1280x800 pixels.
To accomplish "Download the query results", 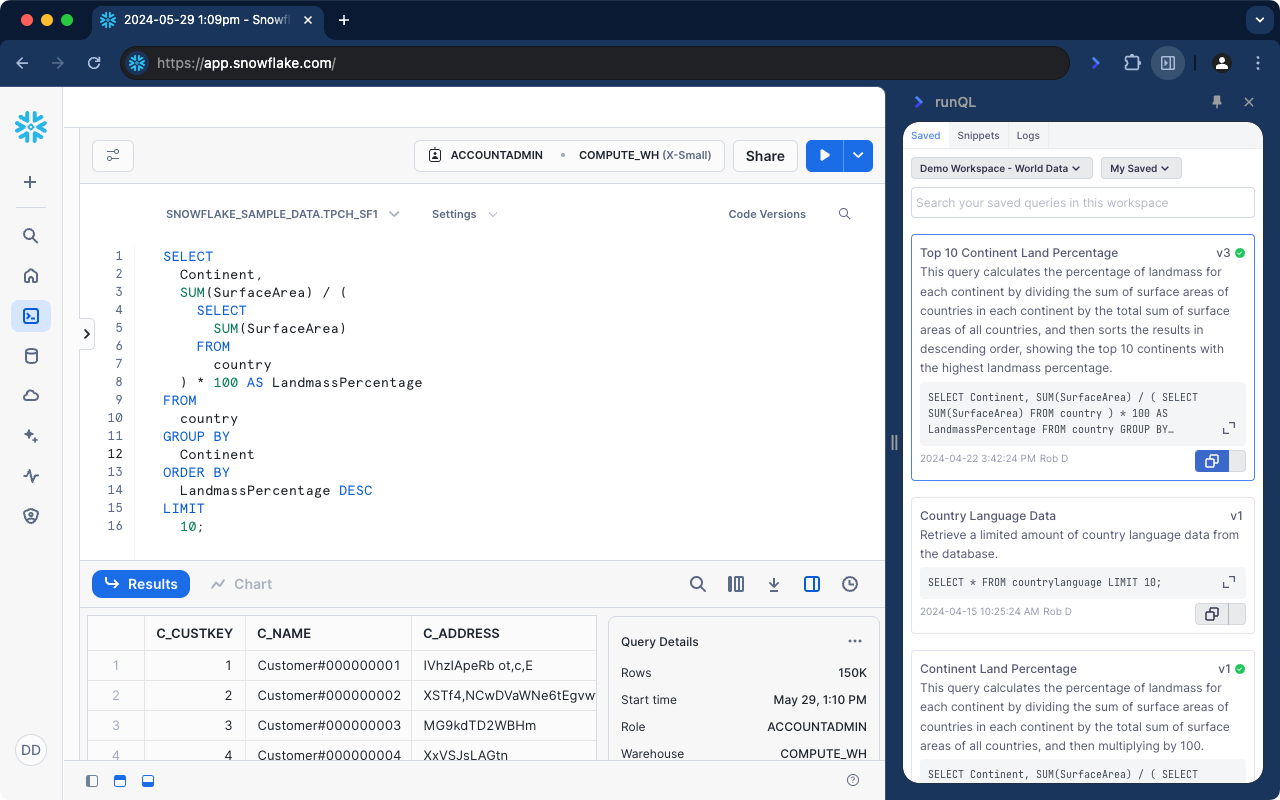I will pos(774,584).
